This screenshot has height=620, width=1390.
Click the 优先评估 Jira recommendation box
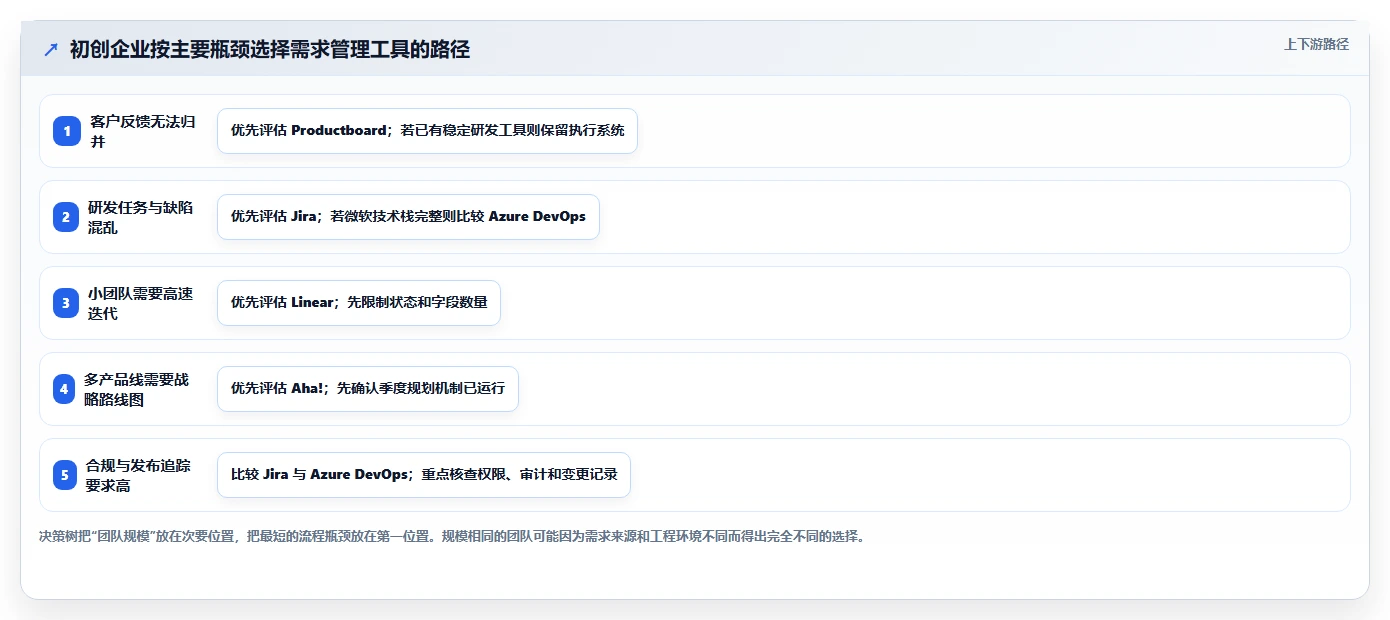[x=408, y=217]
